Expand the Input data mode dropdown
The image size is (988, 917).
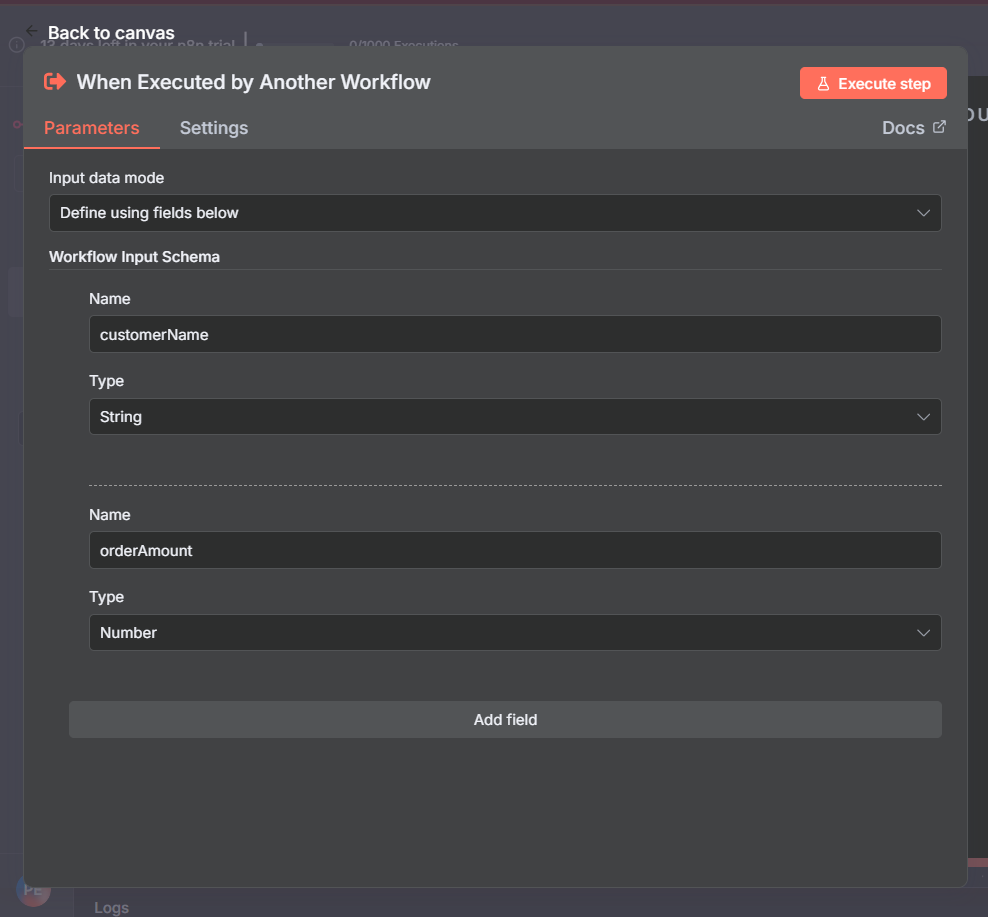[495, 213]
